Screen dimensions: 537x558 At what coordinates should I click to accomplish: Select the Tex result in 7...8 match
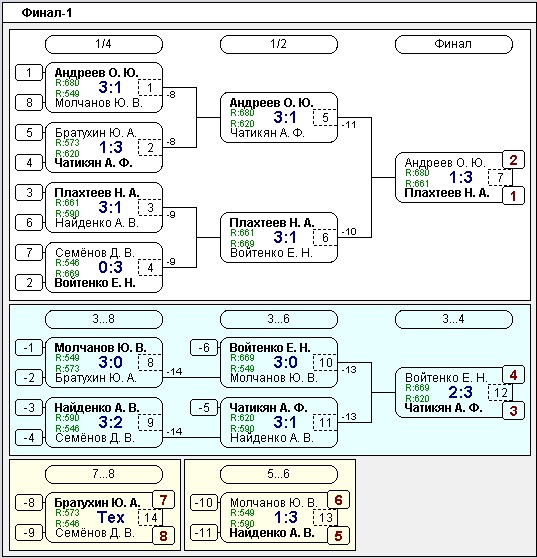pos(110,517)
